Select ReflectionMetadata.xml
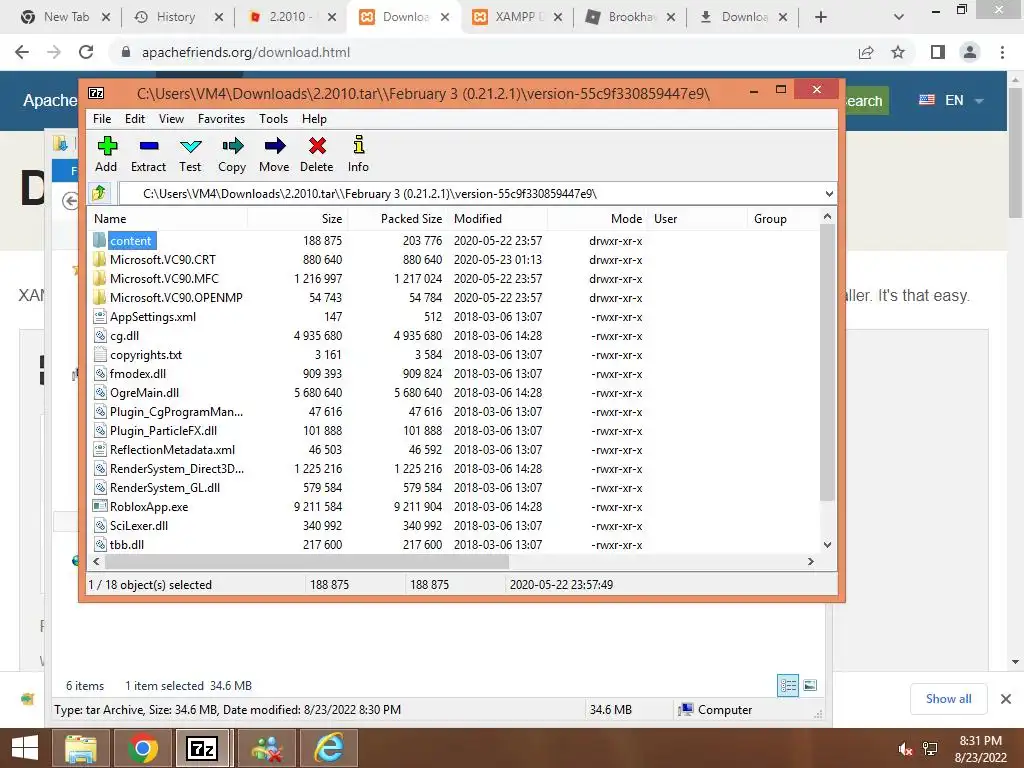Screen dimensions: 1024x768 point(172,449)
